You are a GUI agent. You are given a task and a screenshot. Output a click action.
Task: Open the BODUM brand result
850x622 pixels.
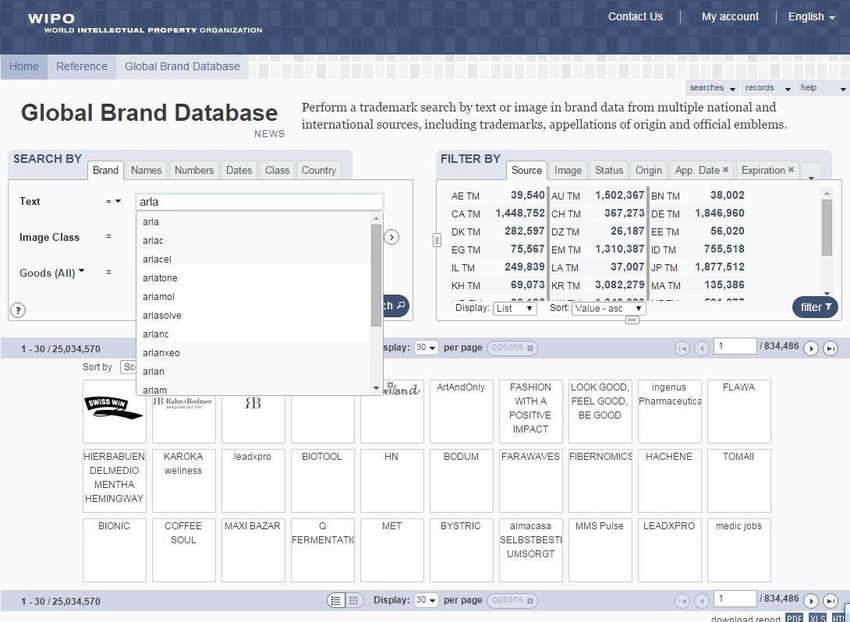pos(461,481)
